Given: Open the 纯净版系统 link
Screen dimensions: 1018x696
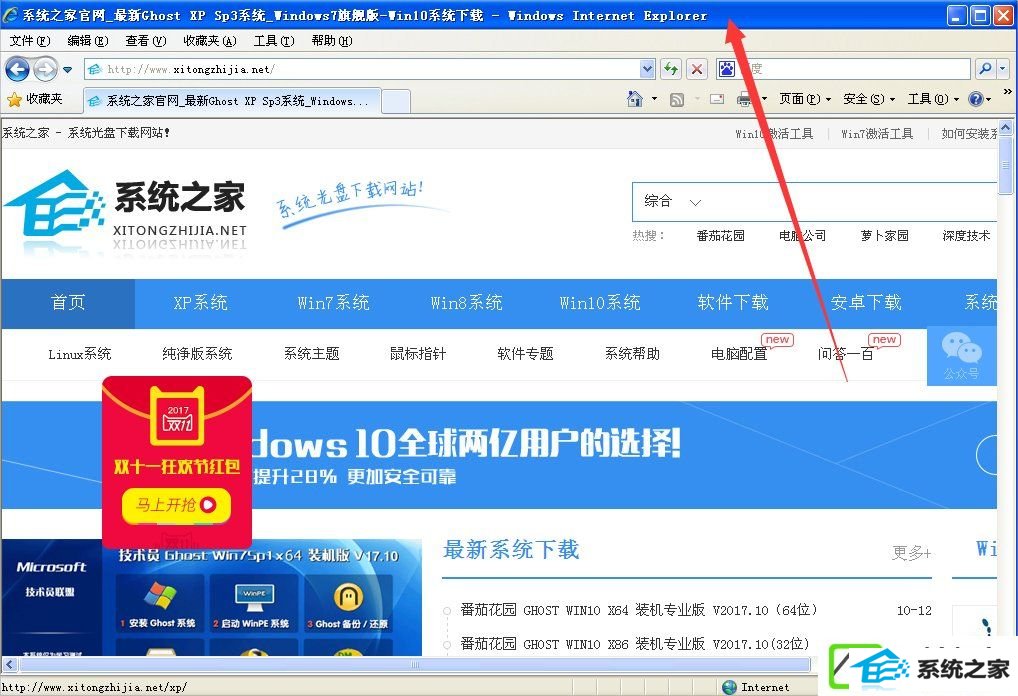Looking at the screenshot, I should pos(197,354).
